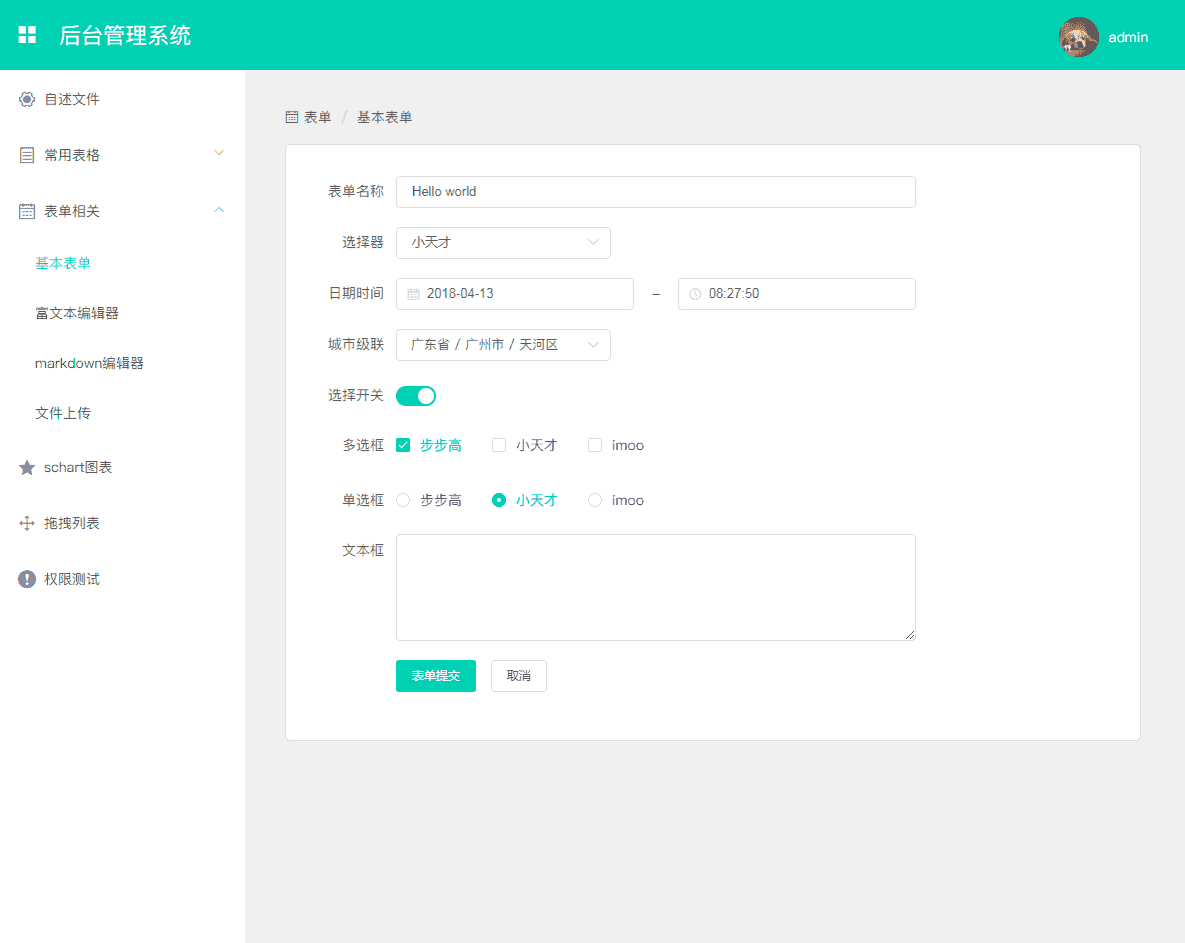Click the 表单提交 submit button

(435, 677)
